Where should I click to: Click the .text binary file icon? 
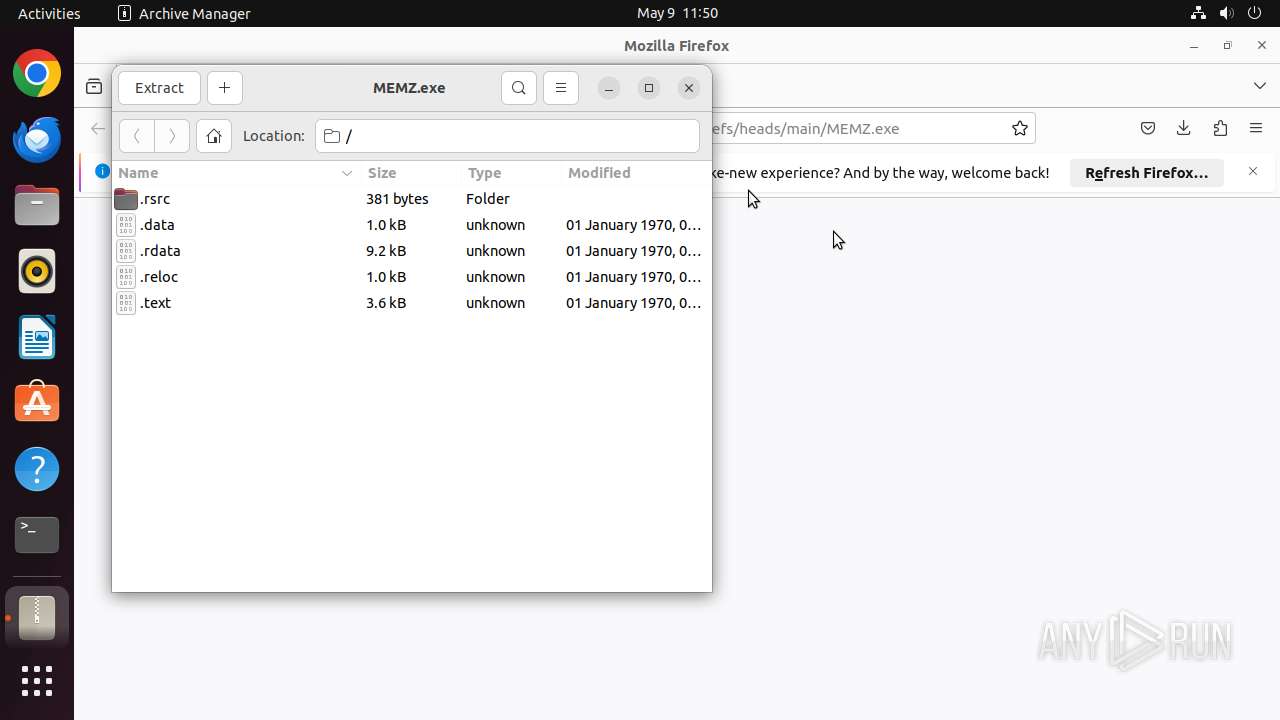(x=126, y=303)
